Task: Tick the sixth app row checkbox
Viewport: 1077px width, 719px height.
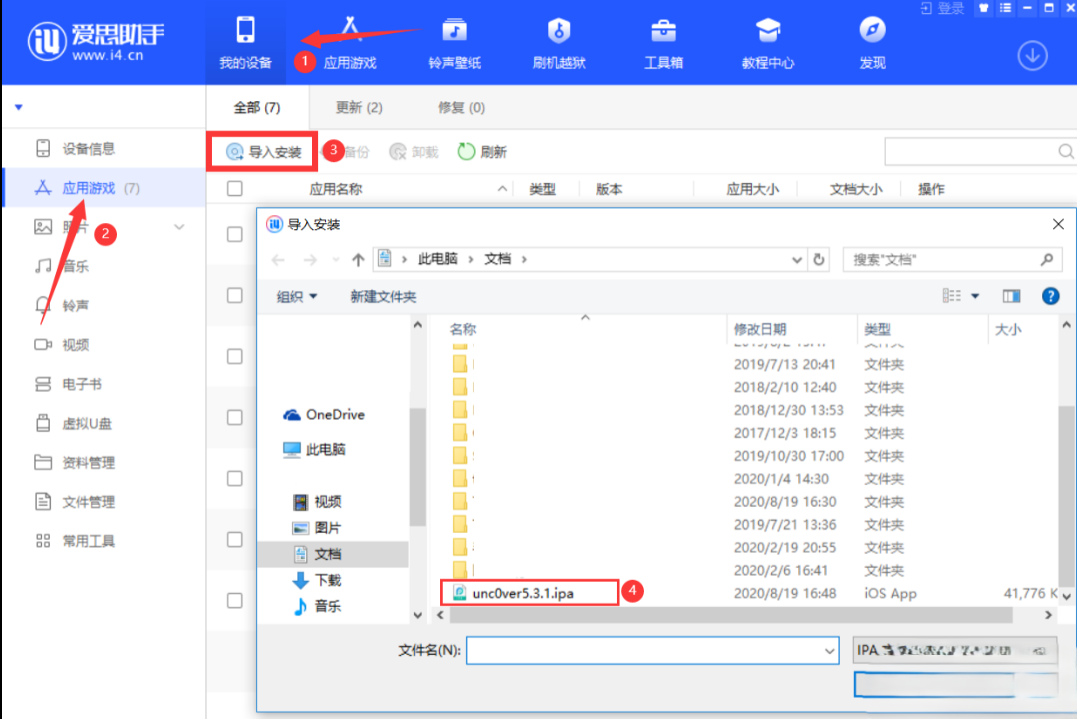Action: pyautogui.click(x=234, y=540)
